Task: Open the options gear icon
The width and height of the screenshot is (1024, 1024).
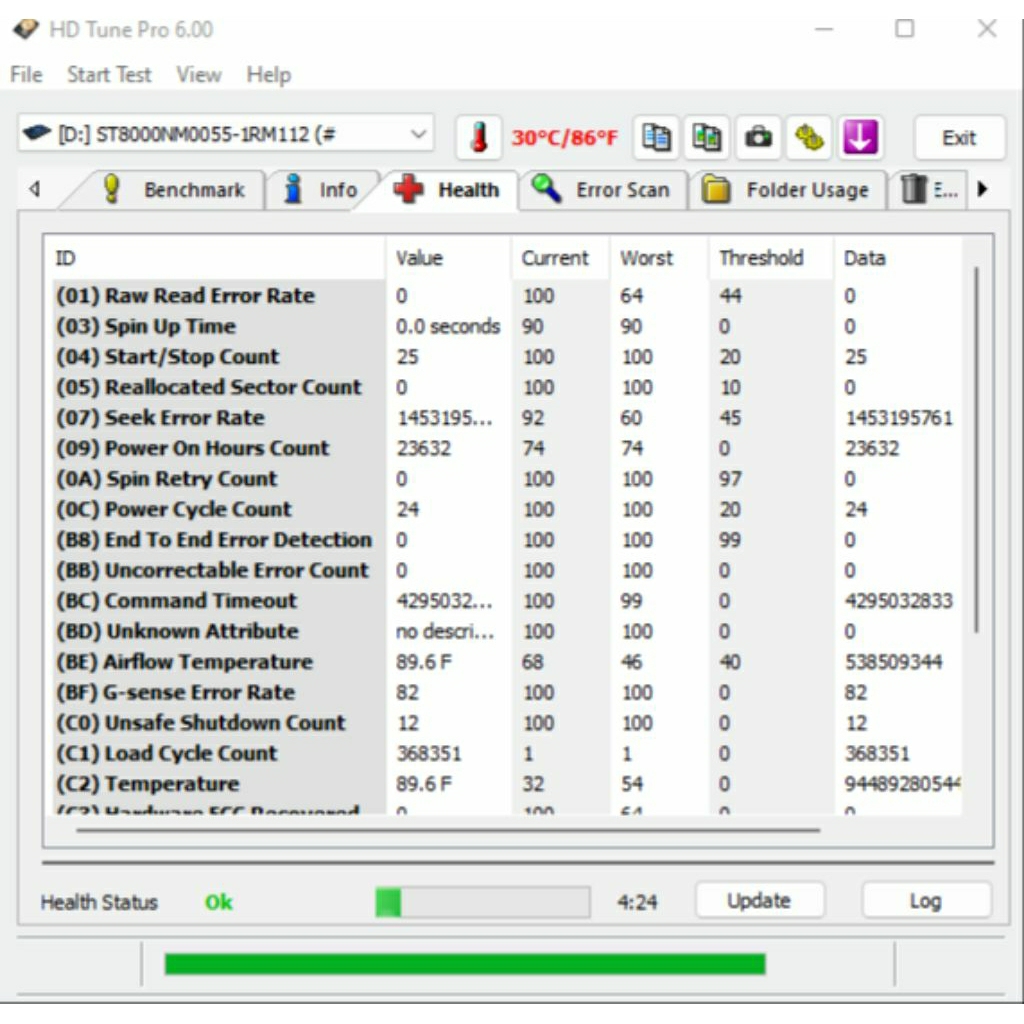Action: (x=809, y=138)
